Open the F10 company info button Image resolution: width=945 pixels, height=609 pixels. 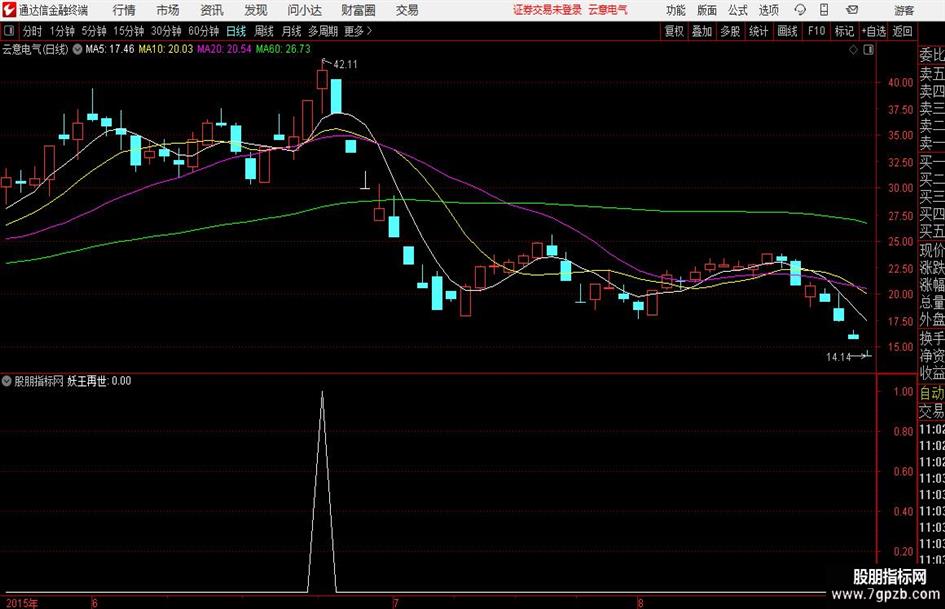point(817,31)
